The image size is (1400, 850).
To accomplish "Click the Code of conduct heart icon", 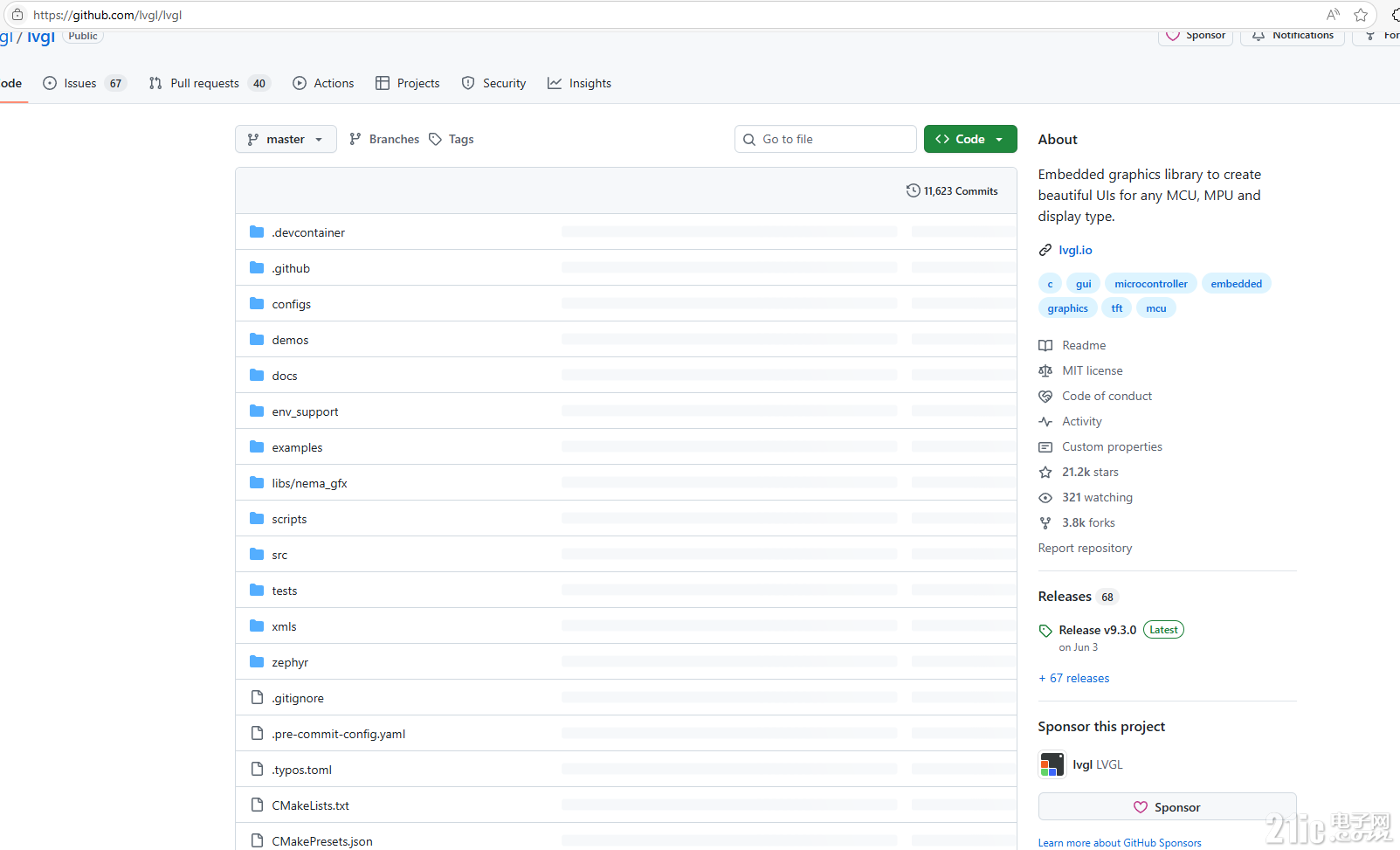I will [1045, 396].
